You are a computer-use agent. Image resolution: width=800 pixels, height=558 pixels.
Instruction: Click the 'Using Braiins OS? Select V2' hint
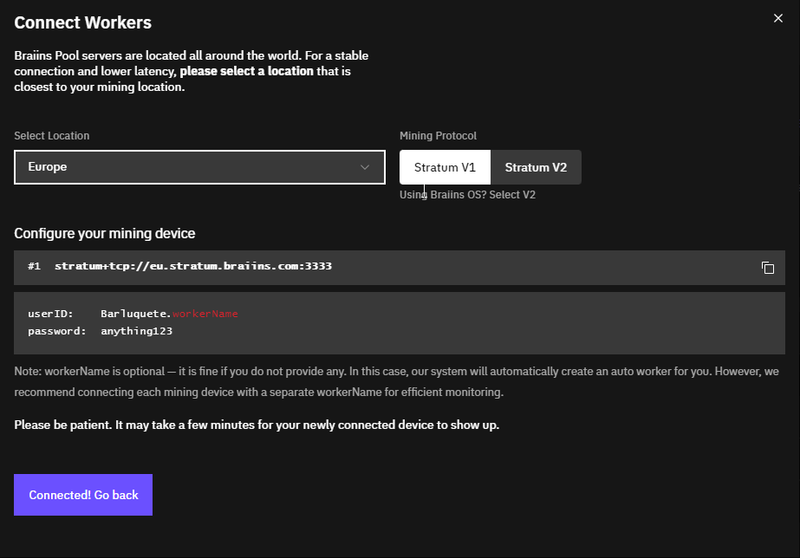tap(467, 194)
